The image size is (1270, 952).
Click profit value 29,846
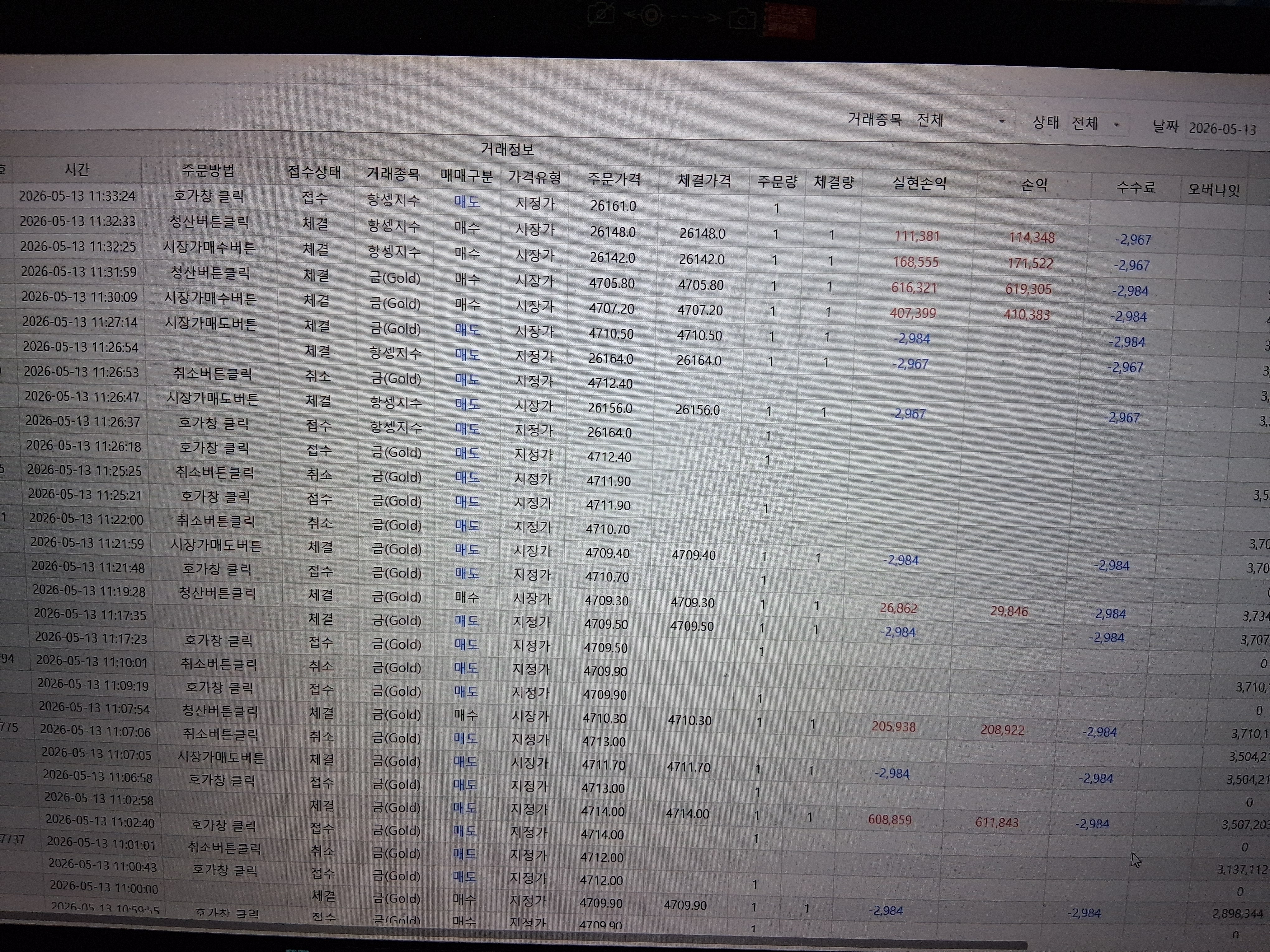point(1009,611)
